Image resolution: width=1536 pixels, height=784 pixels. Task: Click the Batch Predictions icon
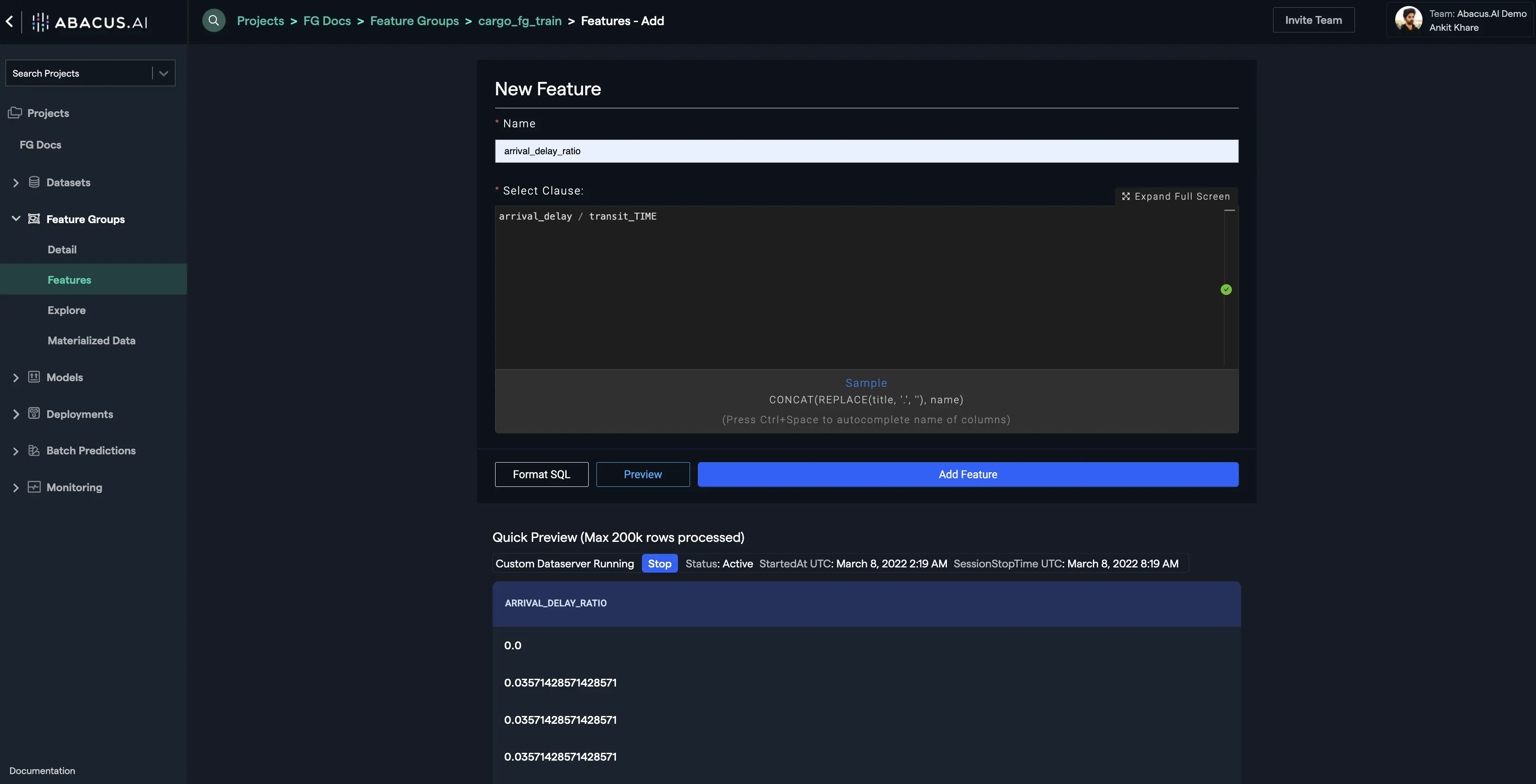34,451
